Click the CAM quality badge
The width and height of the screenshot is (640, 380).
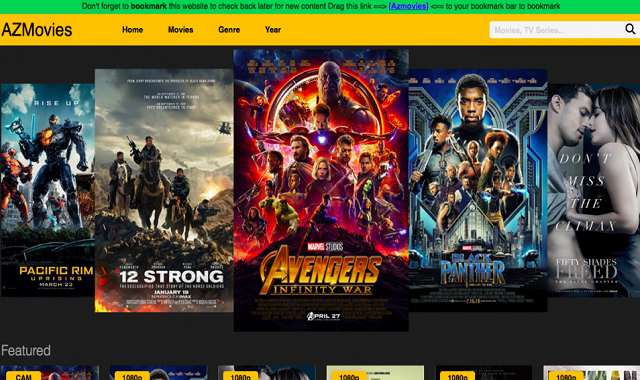click(x=23, y=376)
